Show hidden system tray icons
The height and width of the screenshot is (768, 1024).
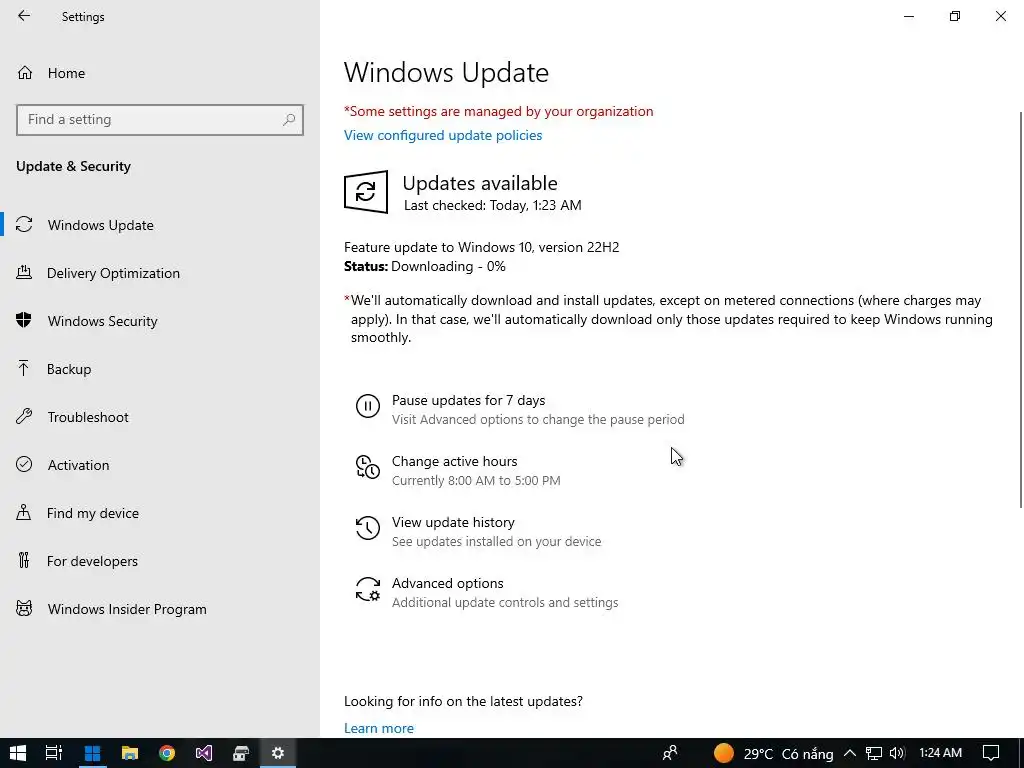point(850,753)
